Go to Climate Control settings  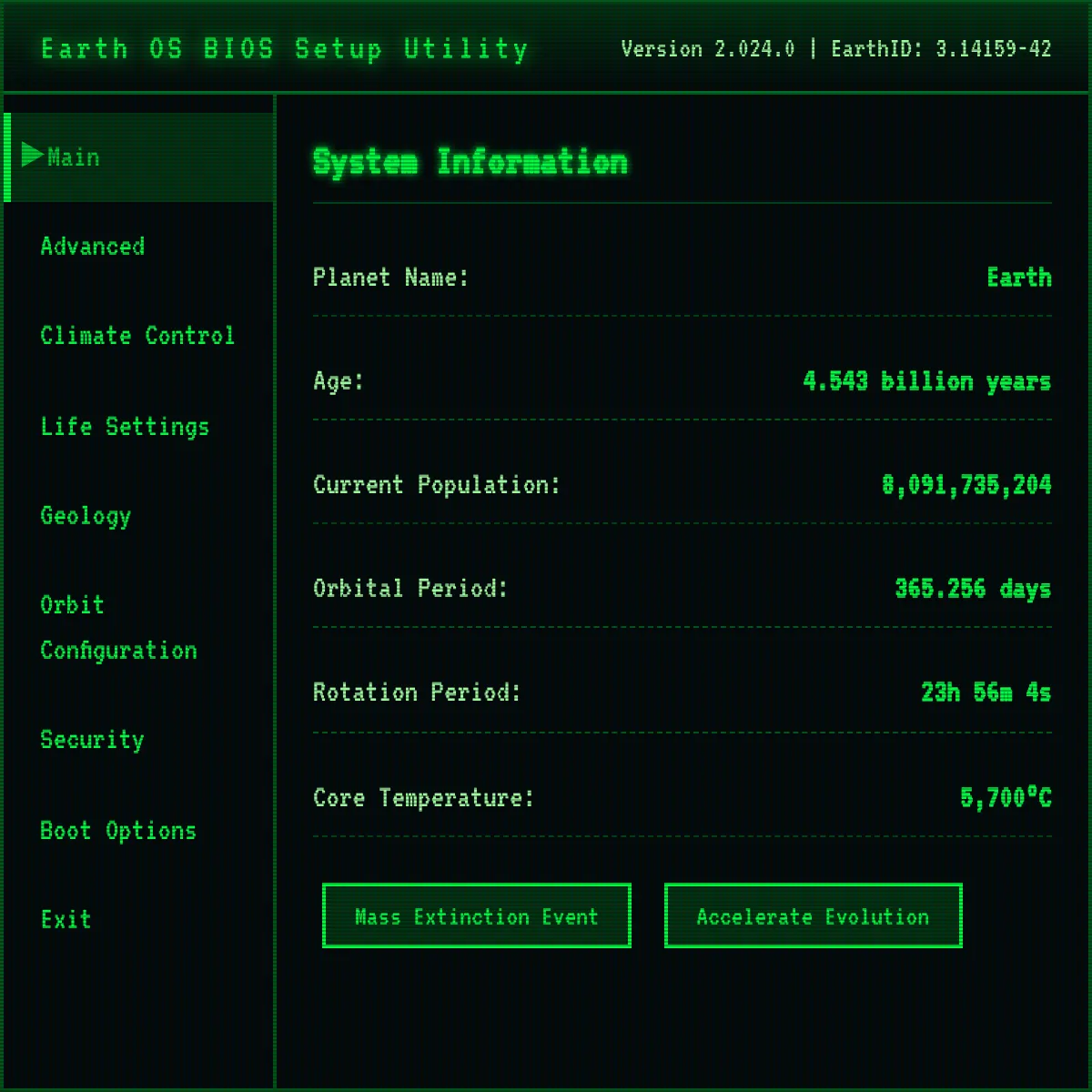(x=139, y=336)
